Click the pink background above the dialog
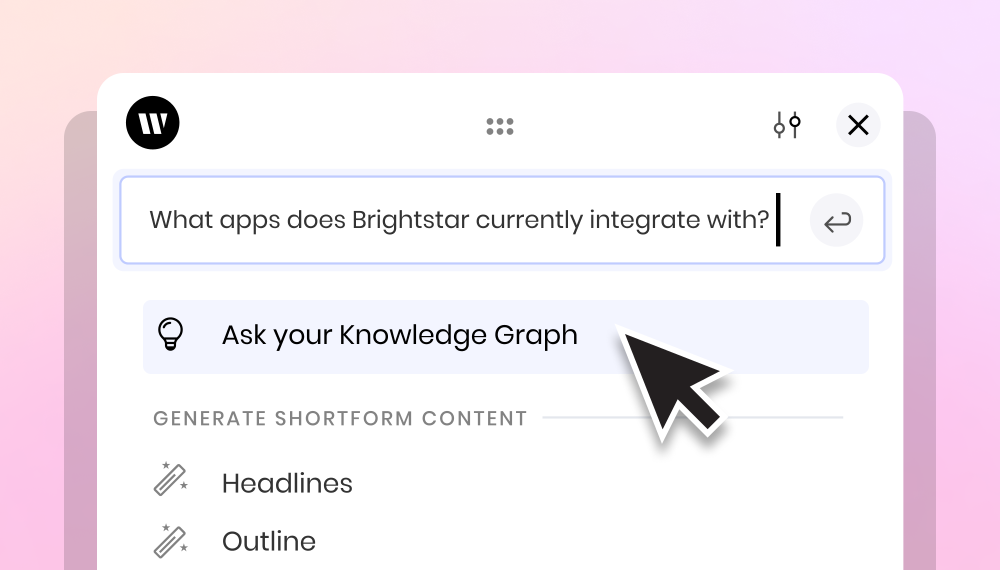 pos(500,35)
